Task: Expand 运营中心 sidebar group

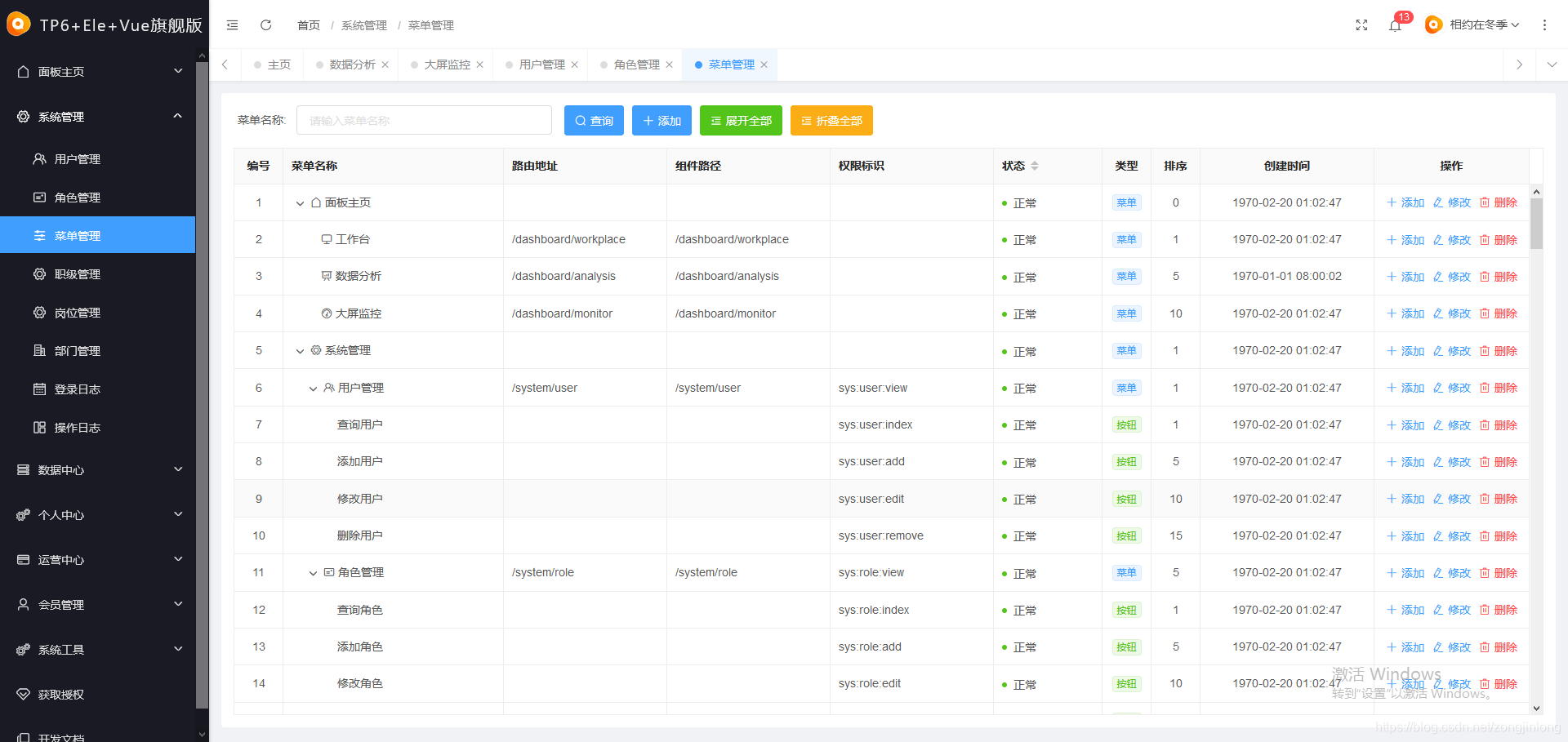Action: pyautogui.click(x=98, y=560)
